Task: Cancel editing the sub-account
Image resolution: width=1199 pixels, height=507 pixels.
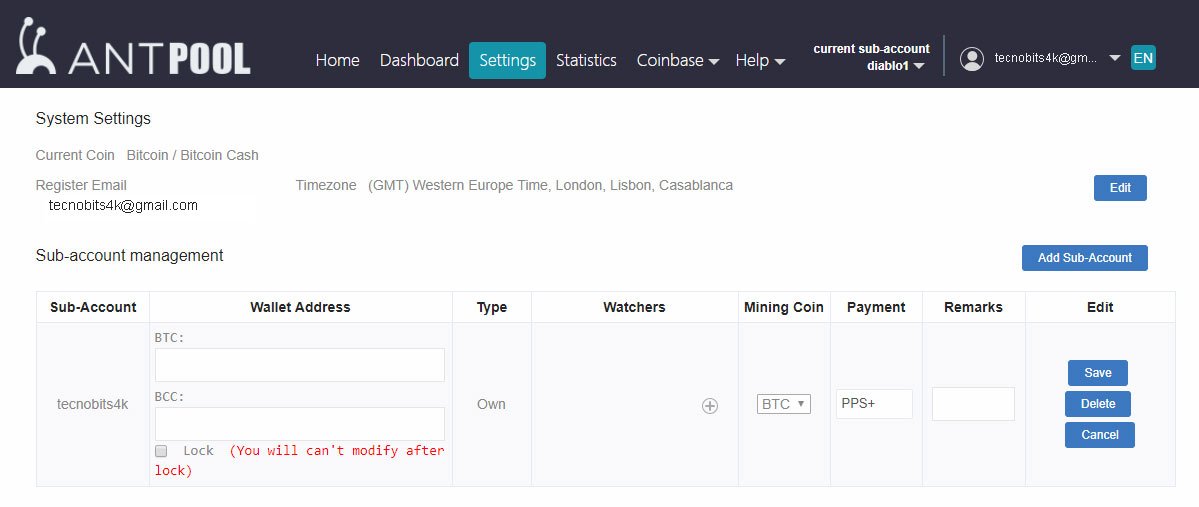Action: click(1100, 434)
